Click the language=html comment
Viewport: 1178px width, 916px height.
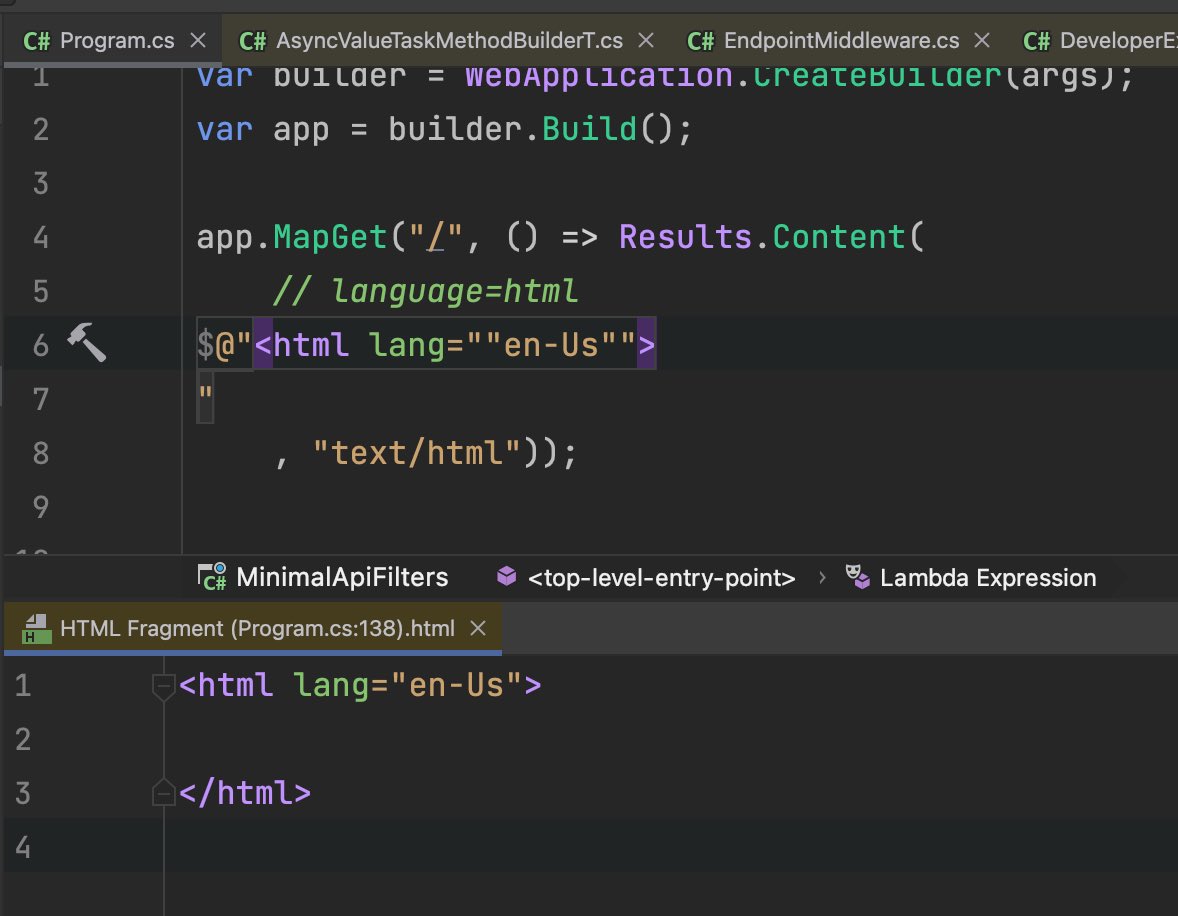click(425, 292)
